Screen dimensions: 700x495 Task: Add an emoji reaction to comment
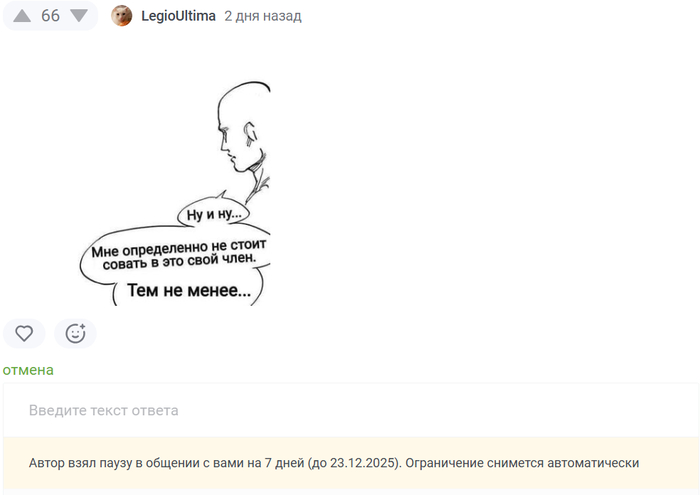(75, 333)
